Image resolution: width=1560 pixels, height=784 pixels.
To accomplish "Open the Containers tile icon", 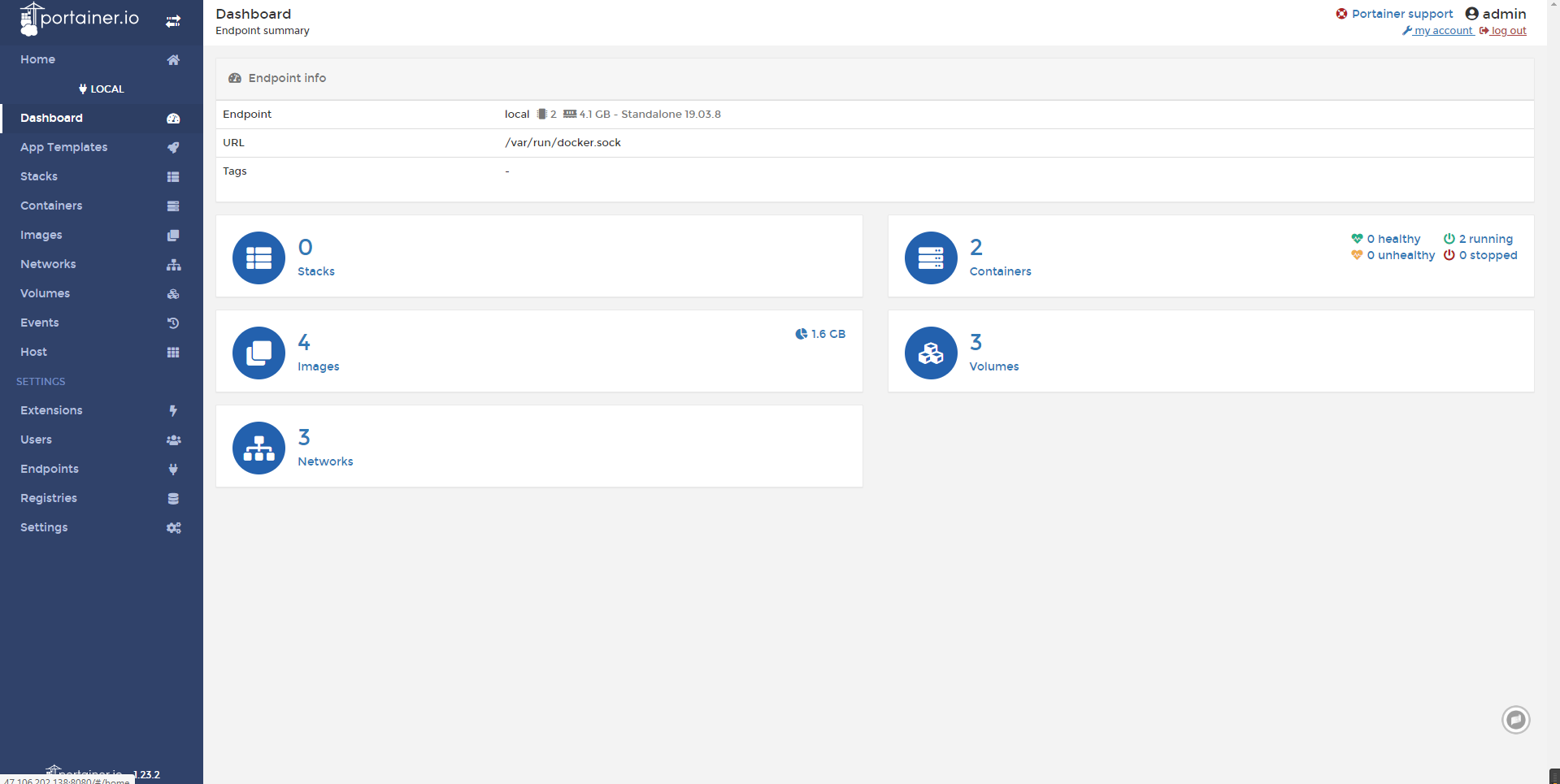I will [931, 258].
